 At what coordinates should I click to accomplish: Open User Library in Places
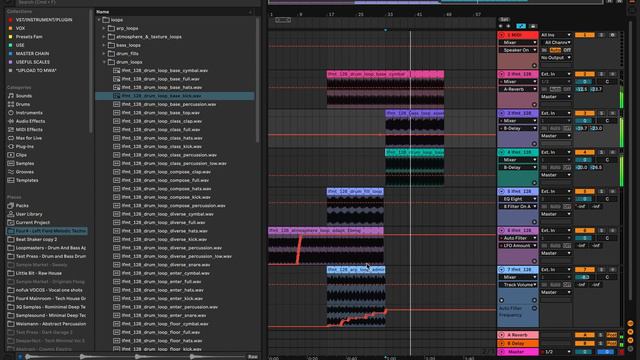pos(29,214)
